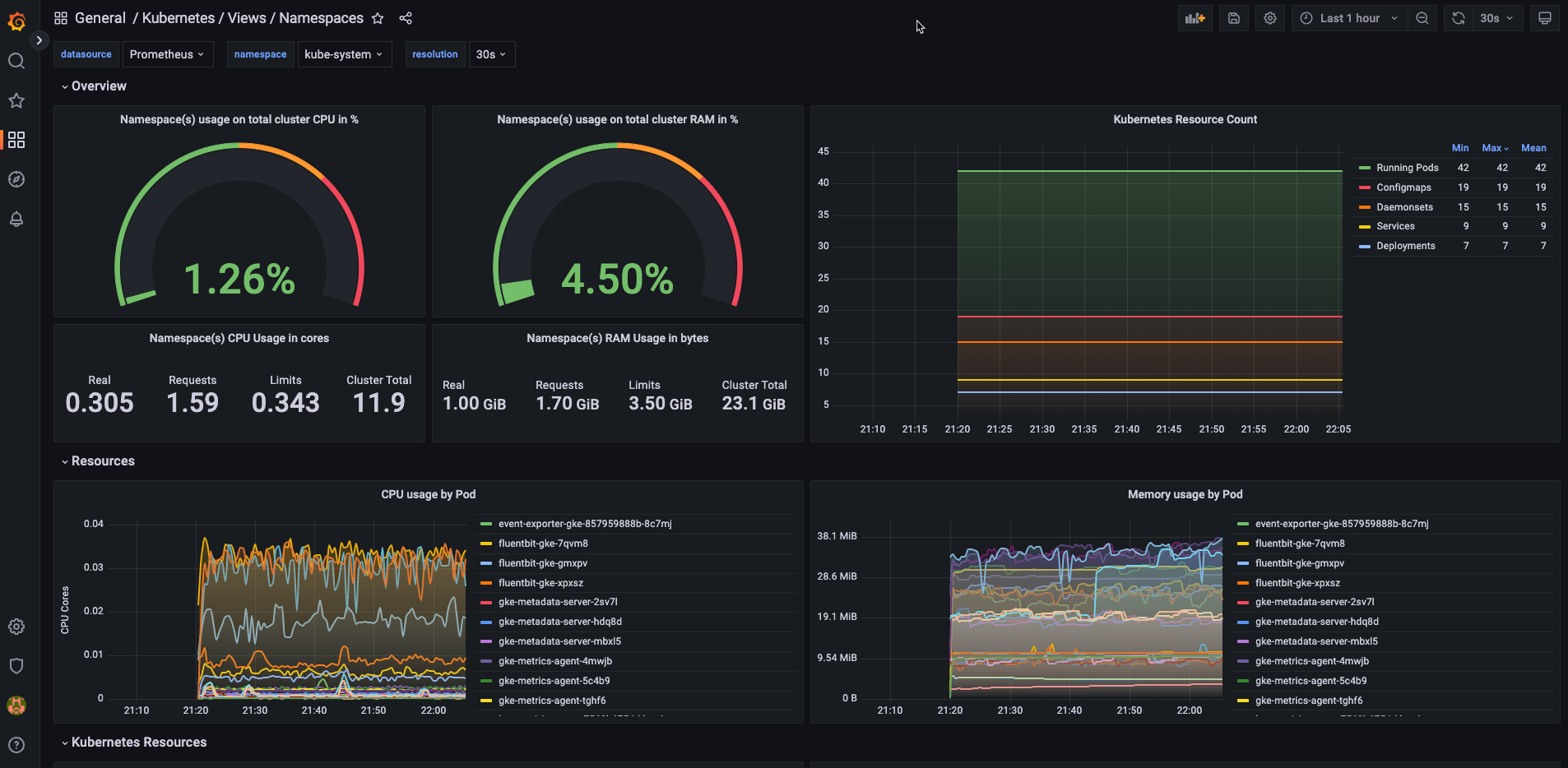The image size is (1568, 768).
Task: Click the dashboard grid icon beside General
Action: point(61,18)
